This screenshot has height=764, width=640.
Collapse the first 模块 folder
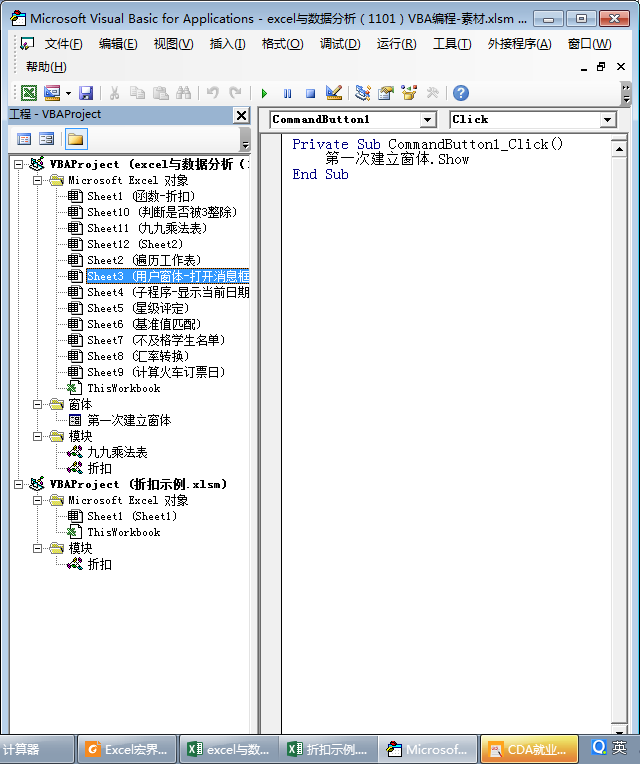38,436
